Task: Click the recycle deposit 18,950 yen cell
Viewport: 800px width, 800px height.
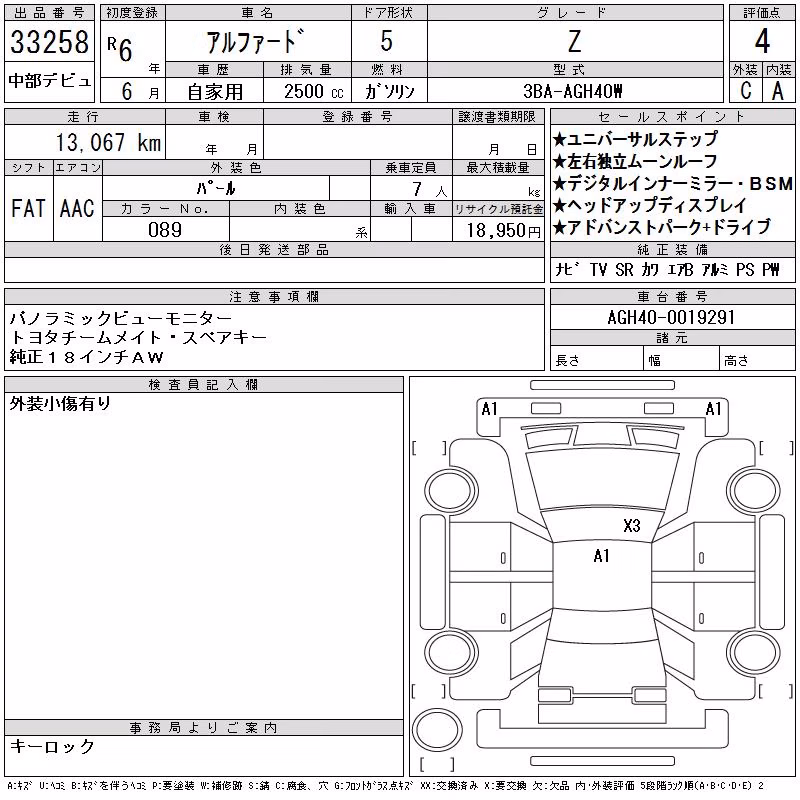Action: [498, 230]
